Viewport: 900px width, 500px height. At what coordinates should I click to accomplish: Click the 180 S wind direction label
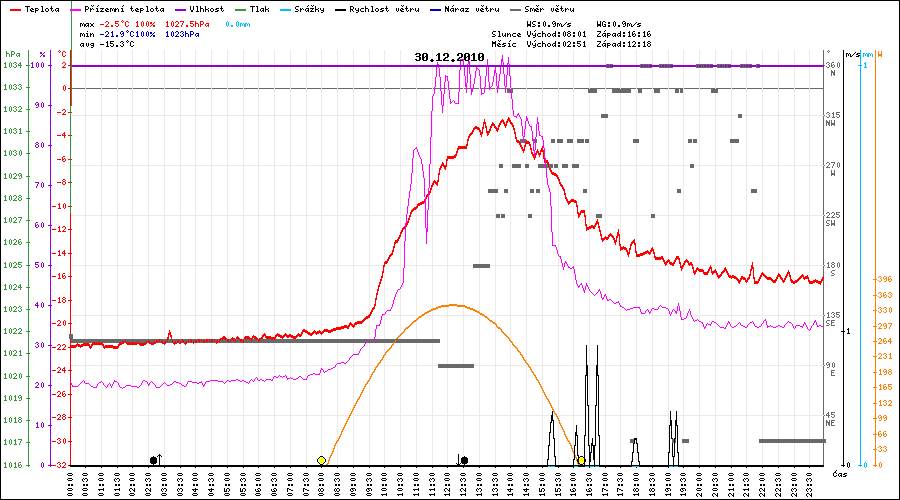pos(833,269)
